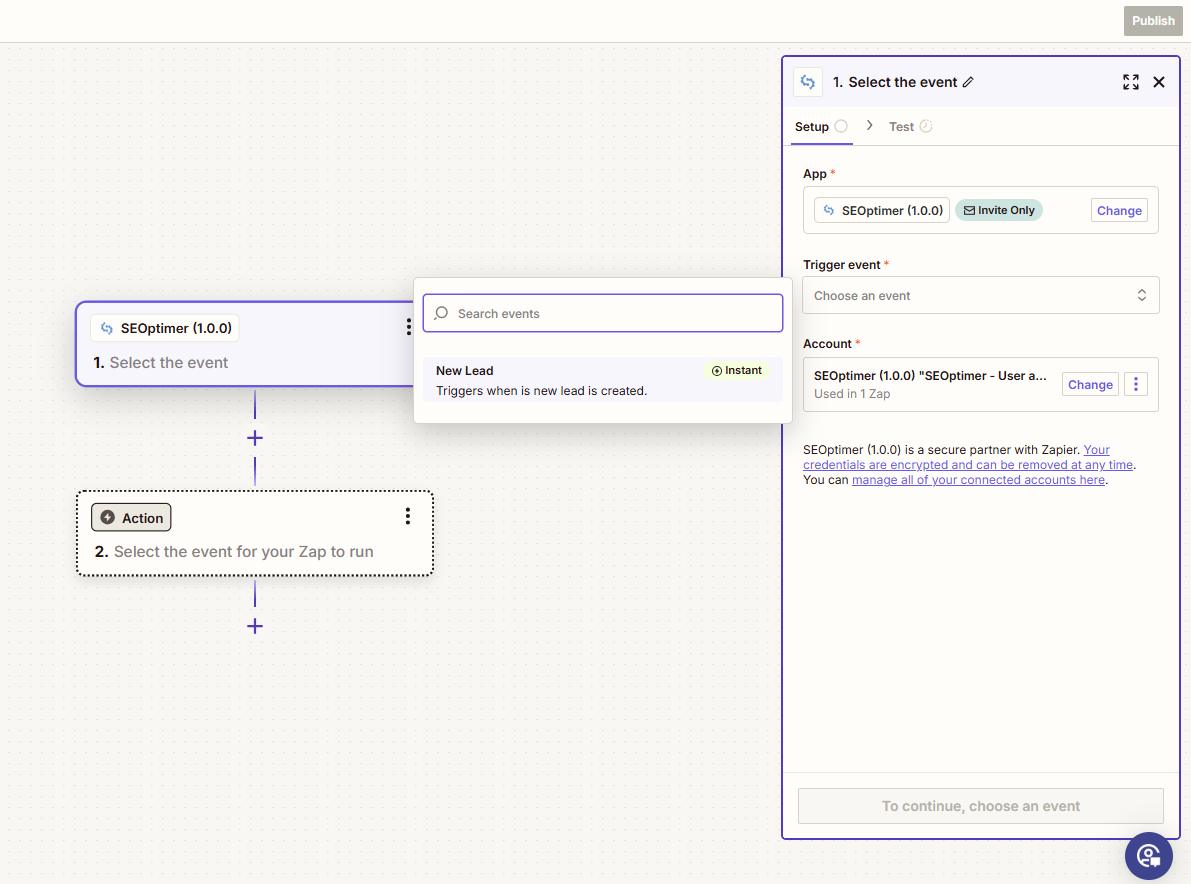Viewport: 1191px width, 884px height.
Task: Click the SEOptimer icon in panel header
Action: pos(808,82)
